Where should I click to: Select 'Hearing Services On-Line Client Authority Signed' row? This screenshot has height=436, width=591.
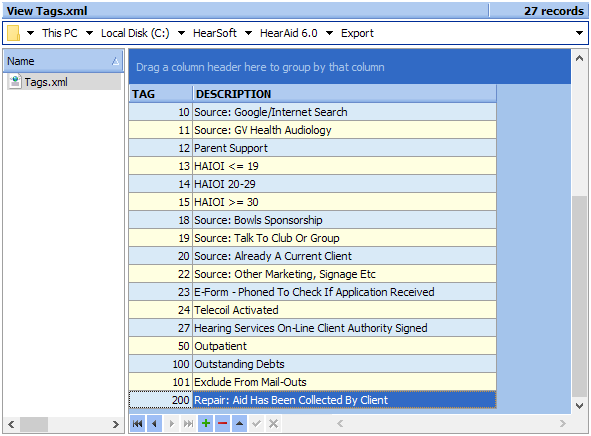click(312, 328)
